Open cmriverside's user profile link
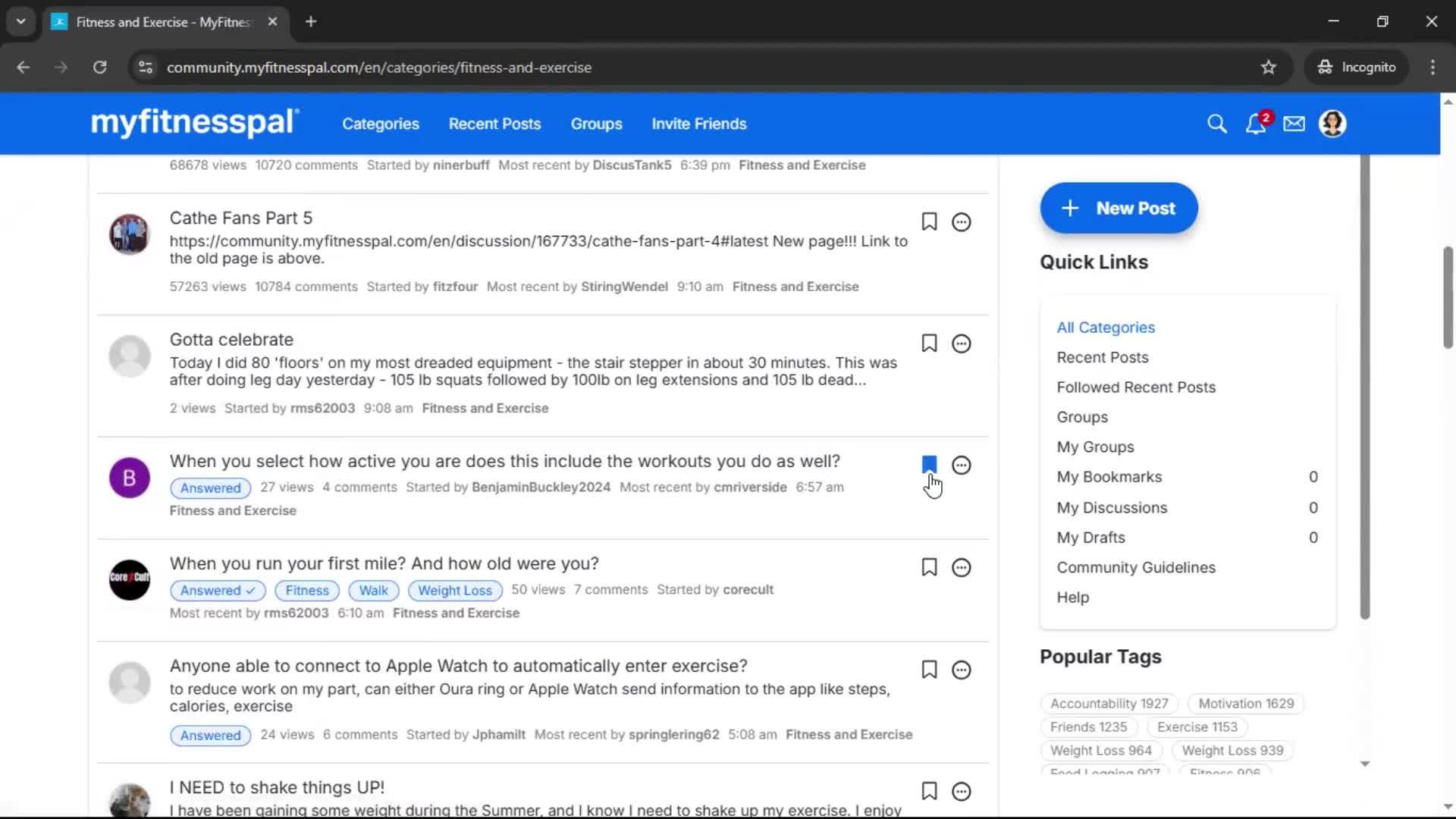This screenshot has height=819, width=1456. (x=749, y=488)
